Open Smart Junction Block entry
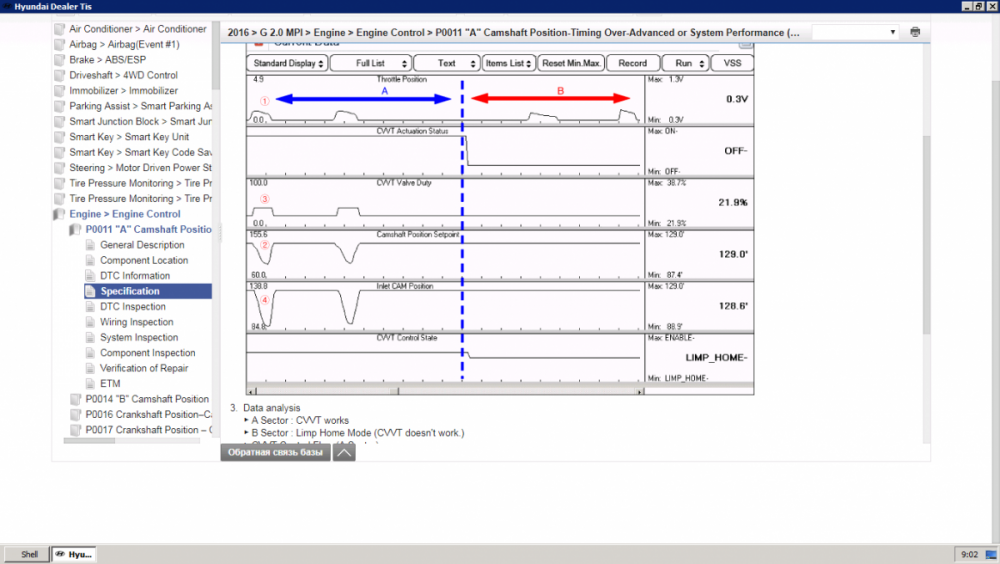Viewport: 1000px width, 564px height. tap(140, 121)
